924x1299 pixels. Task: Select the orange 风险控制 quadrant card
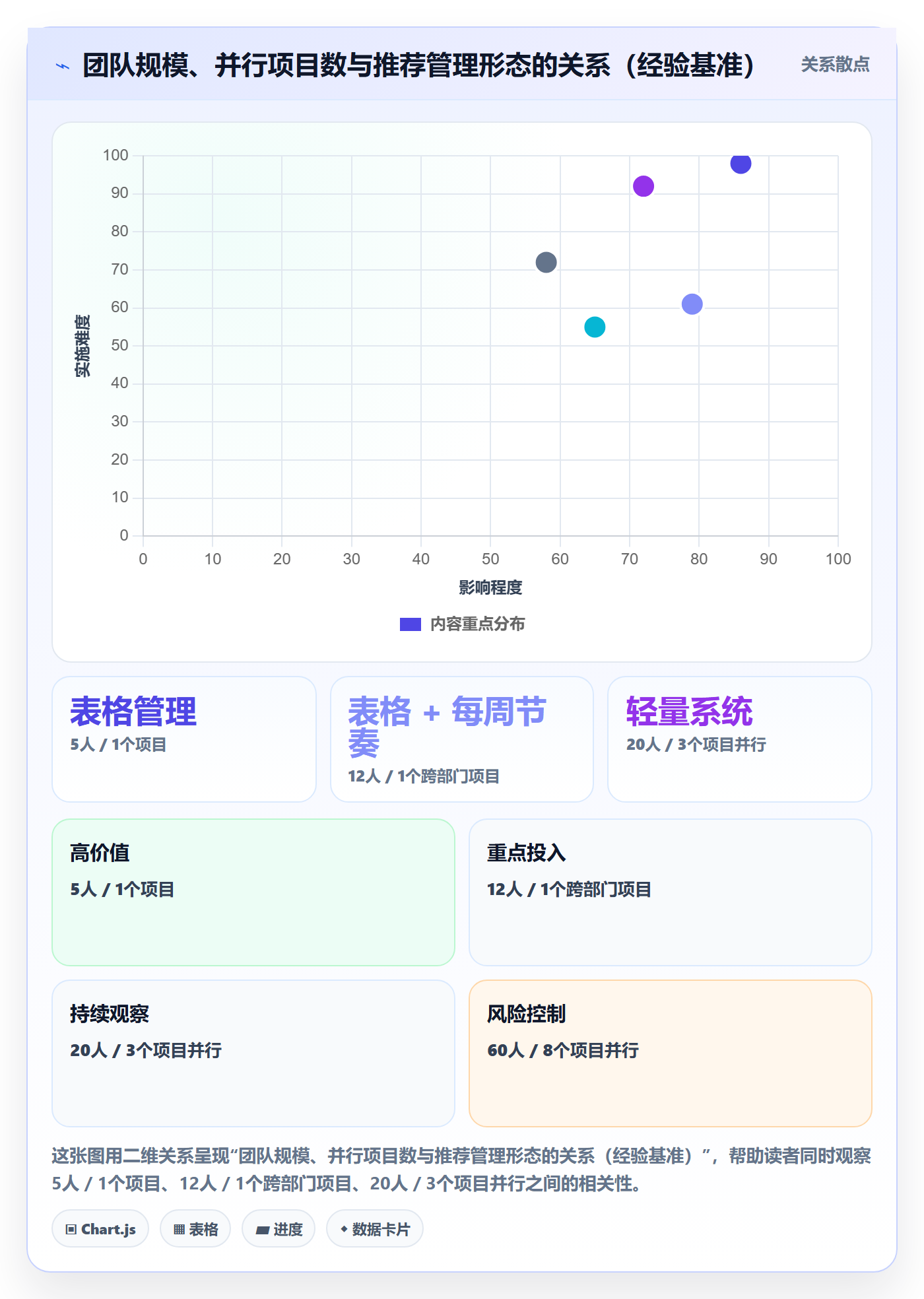point(671,1053)
